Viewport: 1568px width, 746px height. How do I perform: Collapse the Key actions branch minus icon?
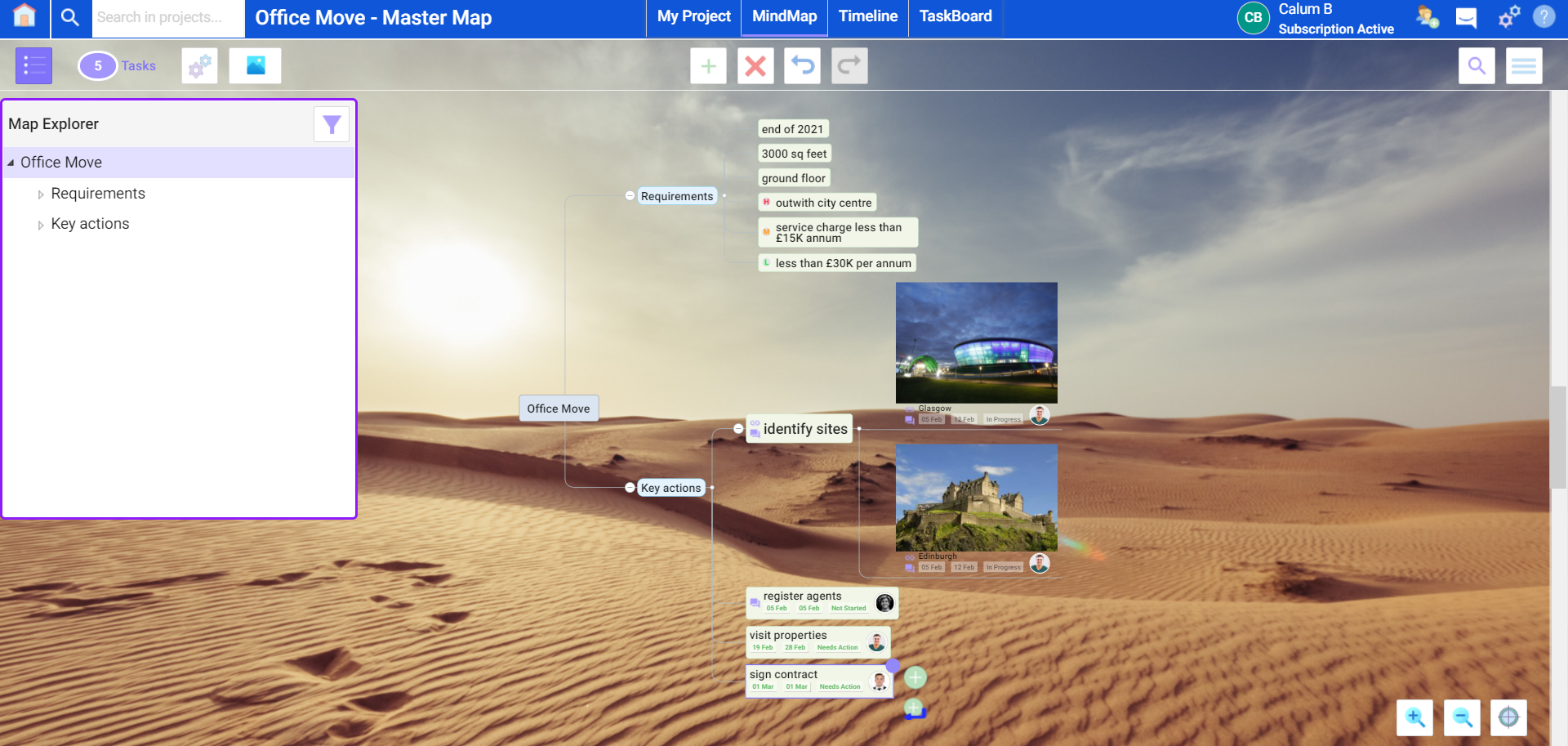coord(629,487)
